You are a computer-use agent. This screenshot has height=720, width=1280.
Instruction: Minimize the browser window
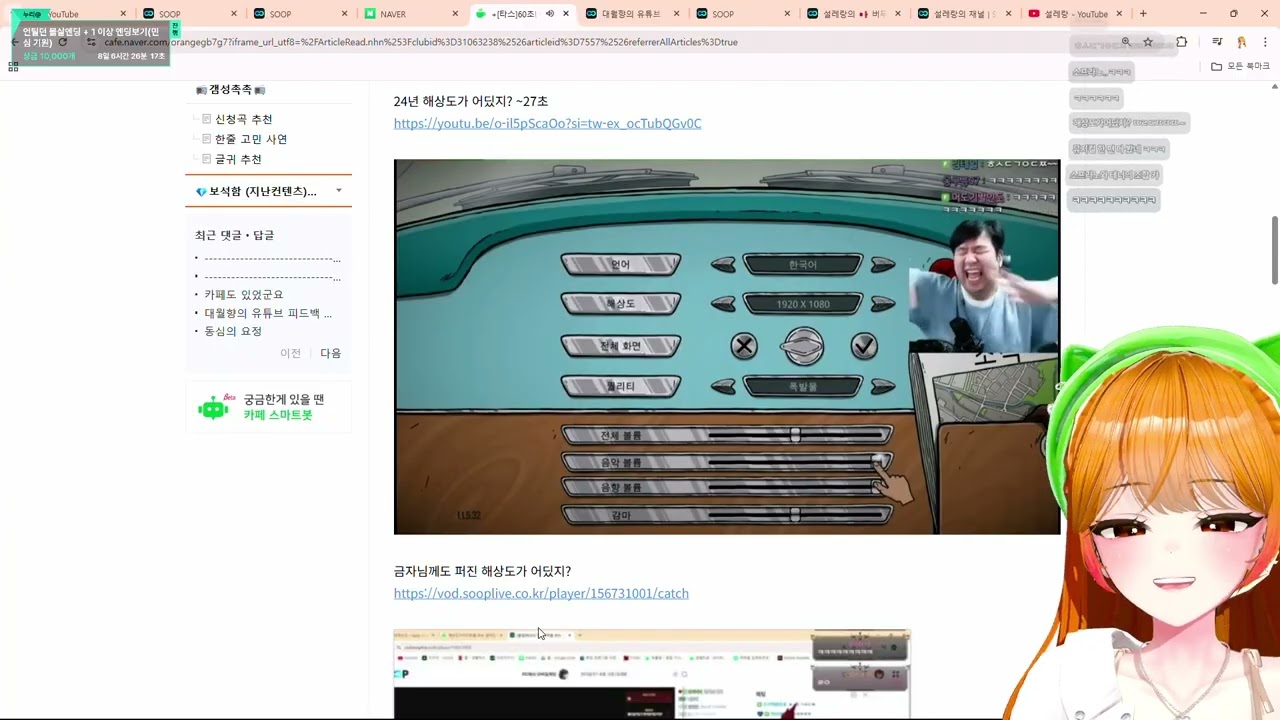pyautogui.click(x=1201, y=14)
